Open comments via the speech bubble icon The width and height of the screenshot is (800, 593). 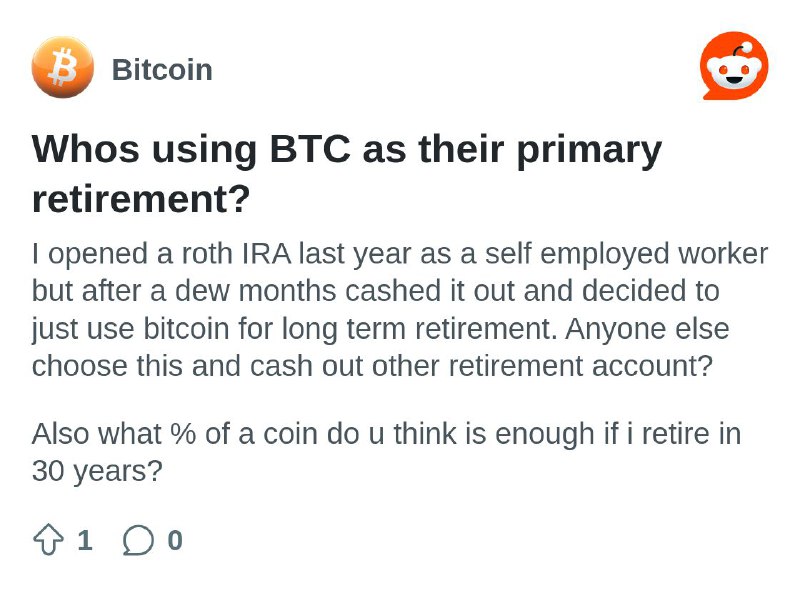click(138, 539)
